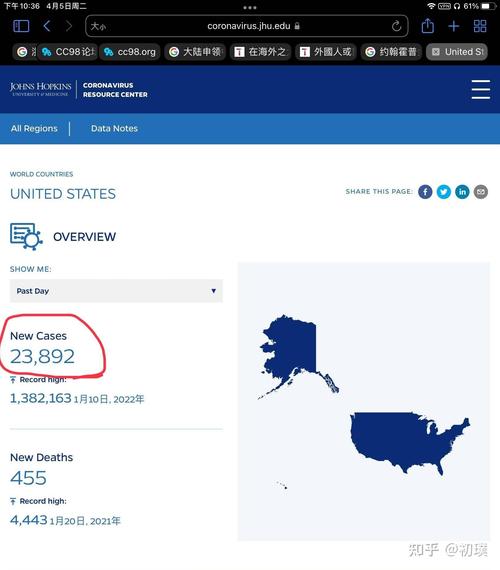Toggle the Safari sidebar icon

tap(21, 26)
